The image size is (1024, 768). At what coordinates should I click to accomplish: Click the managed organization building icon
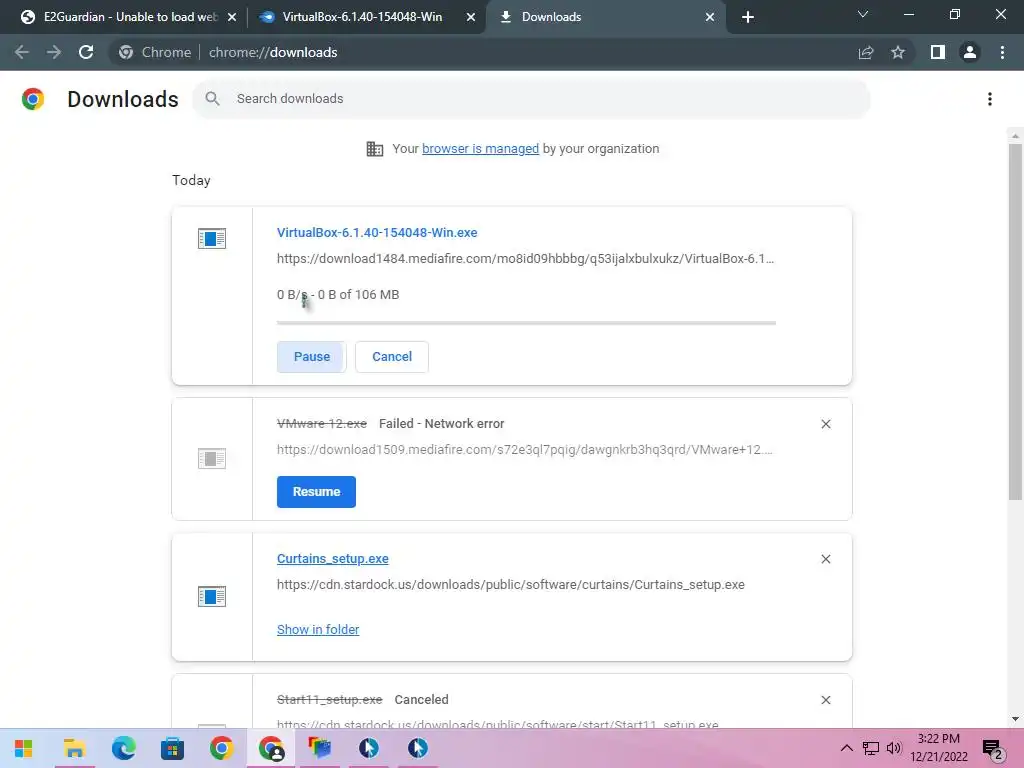(375, 149)
